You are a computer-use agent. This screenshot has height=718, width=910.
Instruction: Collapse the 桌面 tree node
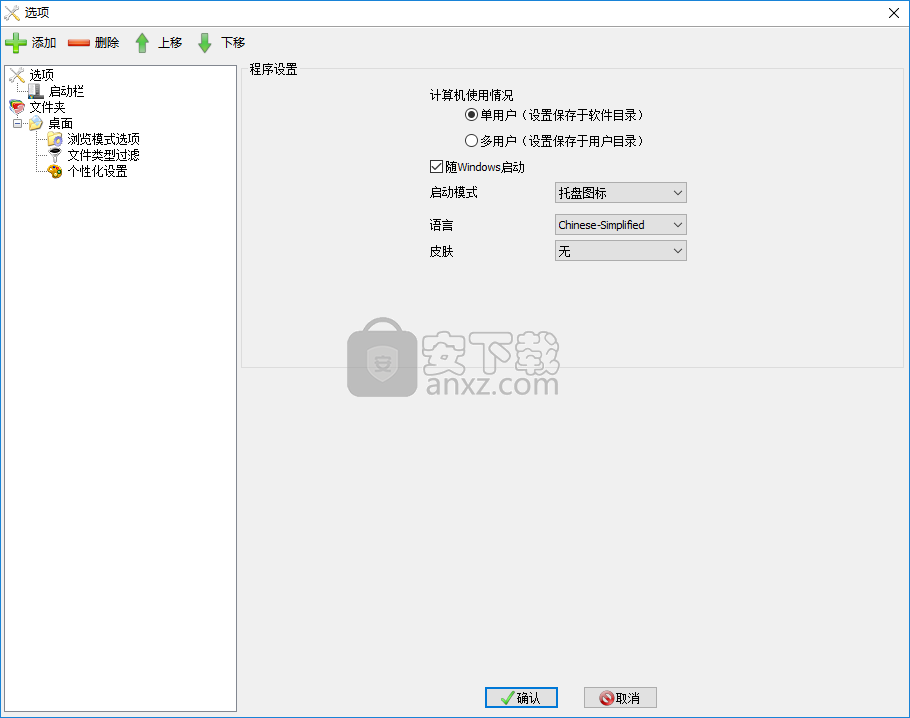[x=17, y=123]
